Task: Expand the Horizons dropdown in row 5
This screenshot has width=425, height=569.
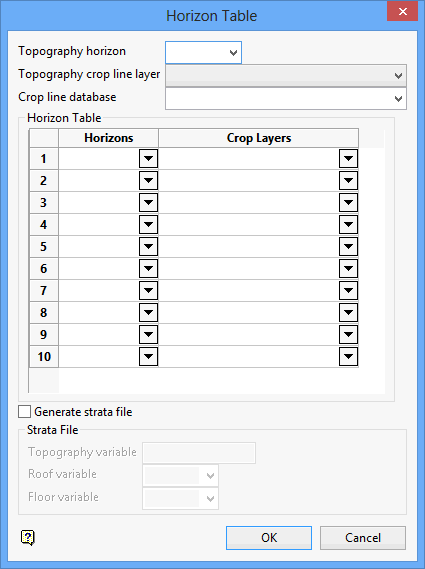Action: click(x=148, y=247)
